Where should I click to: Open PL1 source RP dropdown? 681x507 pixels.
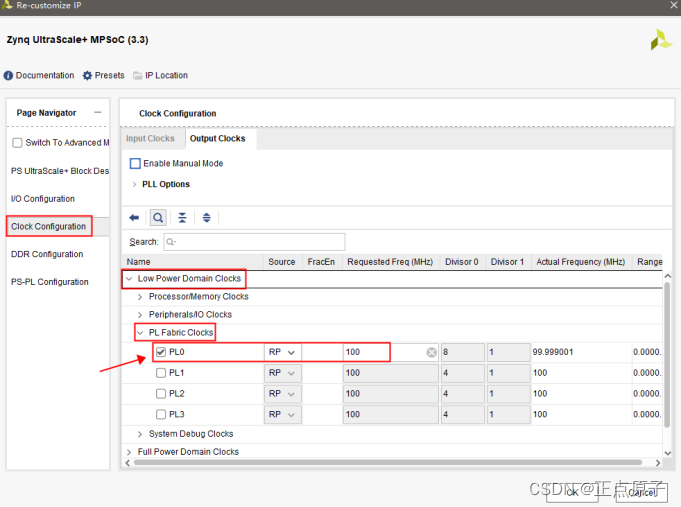coord(283,373)
